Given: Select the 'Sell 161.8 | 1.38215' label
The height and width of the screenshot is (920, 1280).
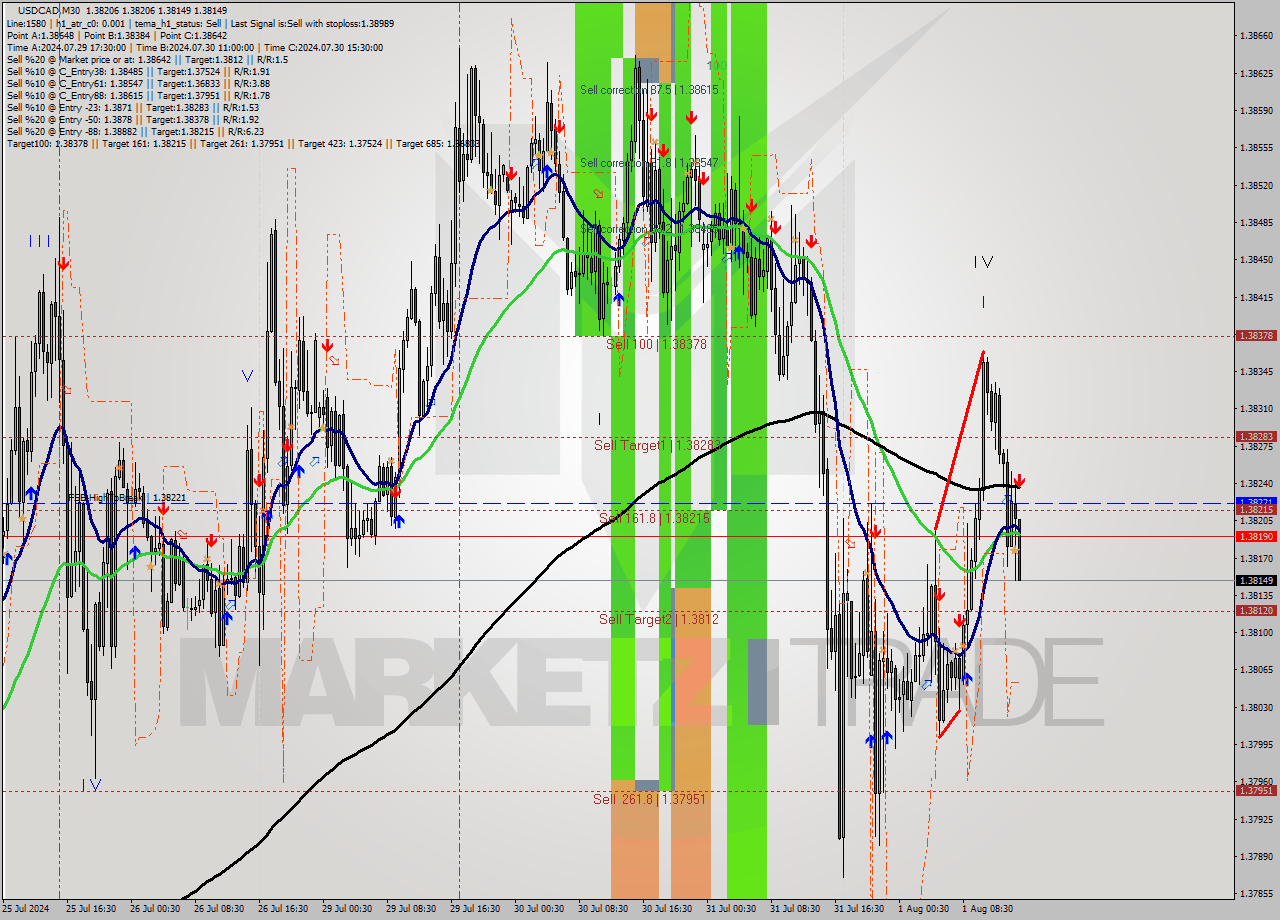Looking at the screenshot, I should pyautogui.click(x=654, y=518).
